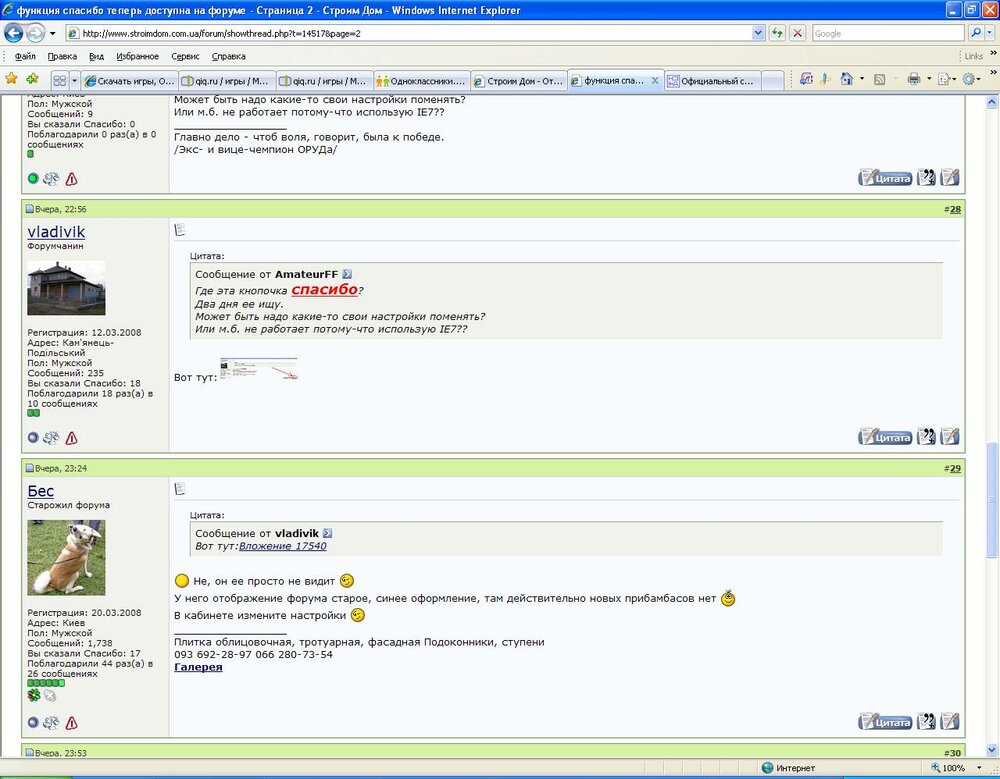1000x779 pixels.
Task: Open Favorites Center star icon
Action: [x=11, y=79]
